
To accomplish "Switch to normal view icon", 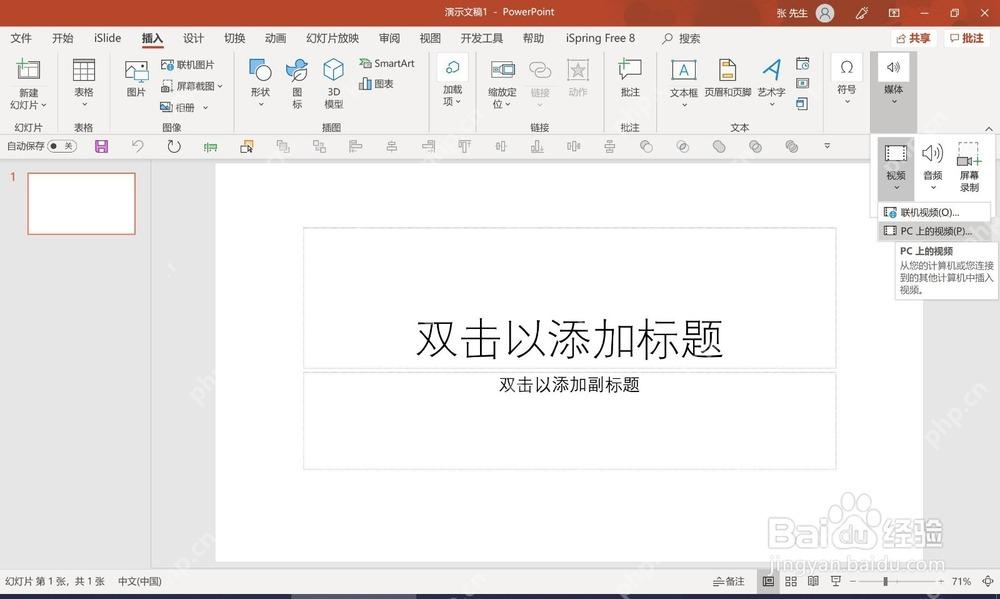I will (x=768, y=582).
